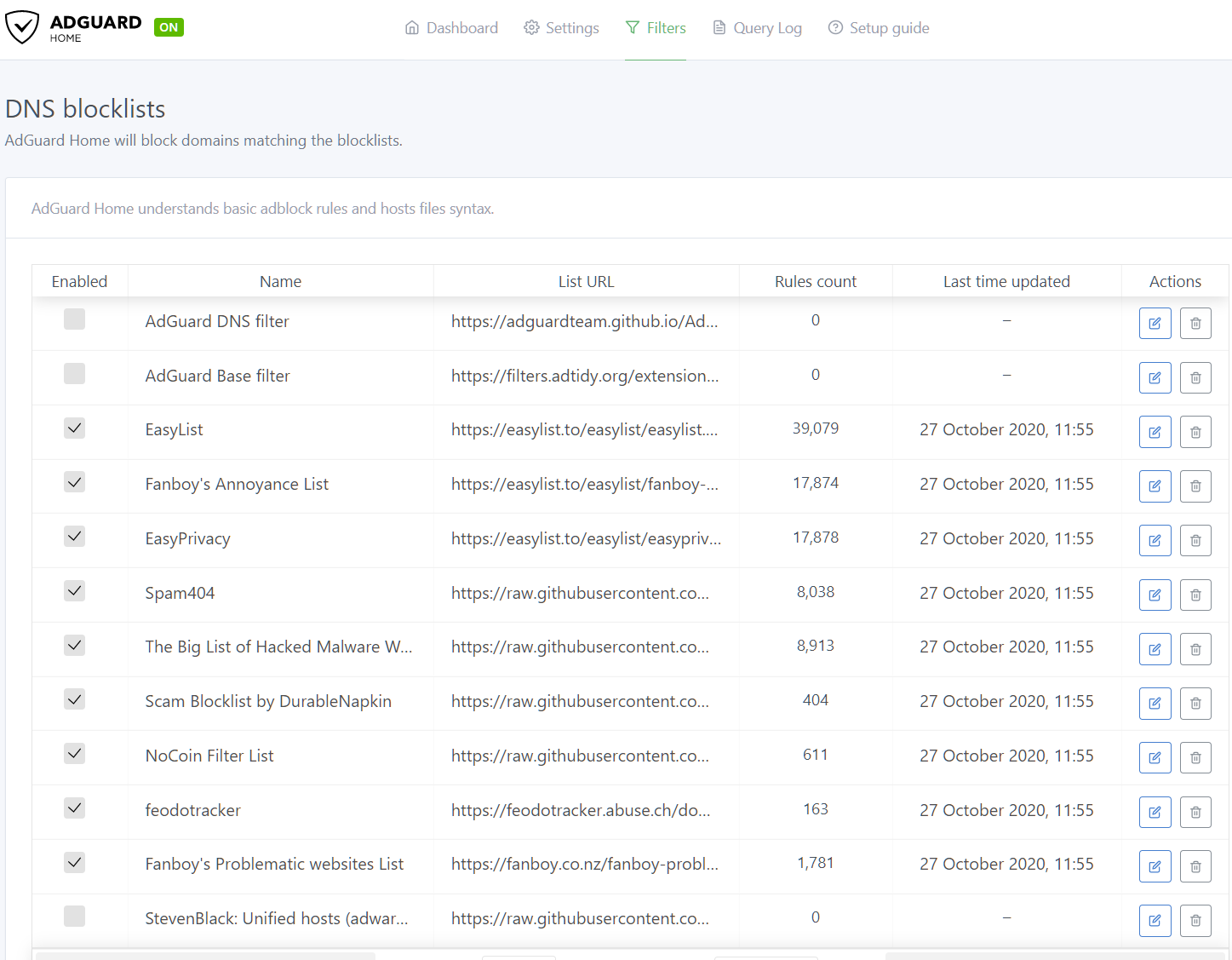Open the Settings gear in the navigation
Screen dimensions: 1232x960
point(561,27)
